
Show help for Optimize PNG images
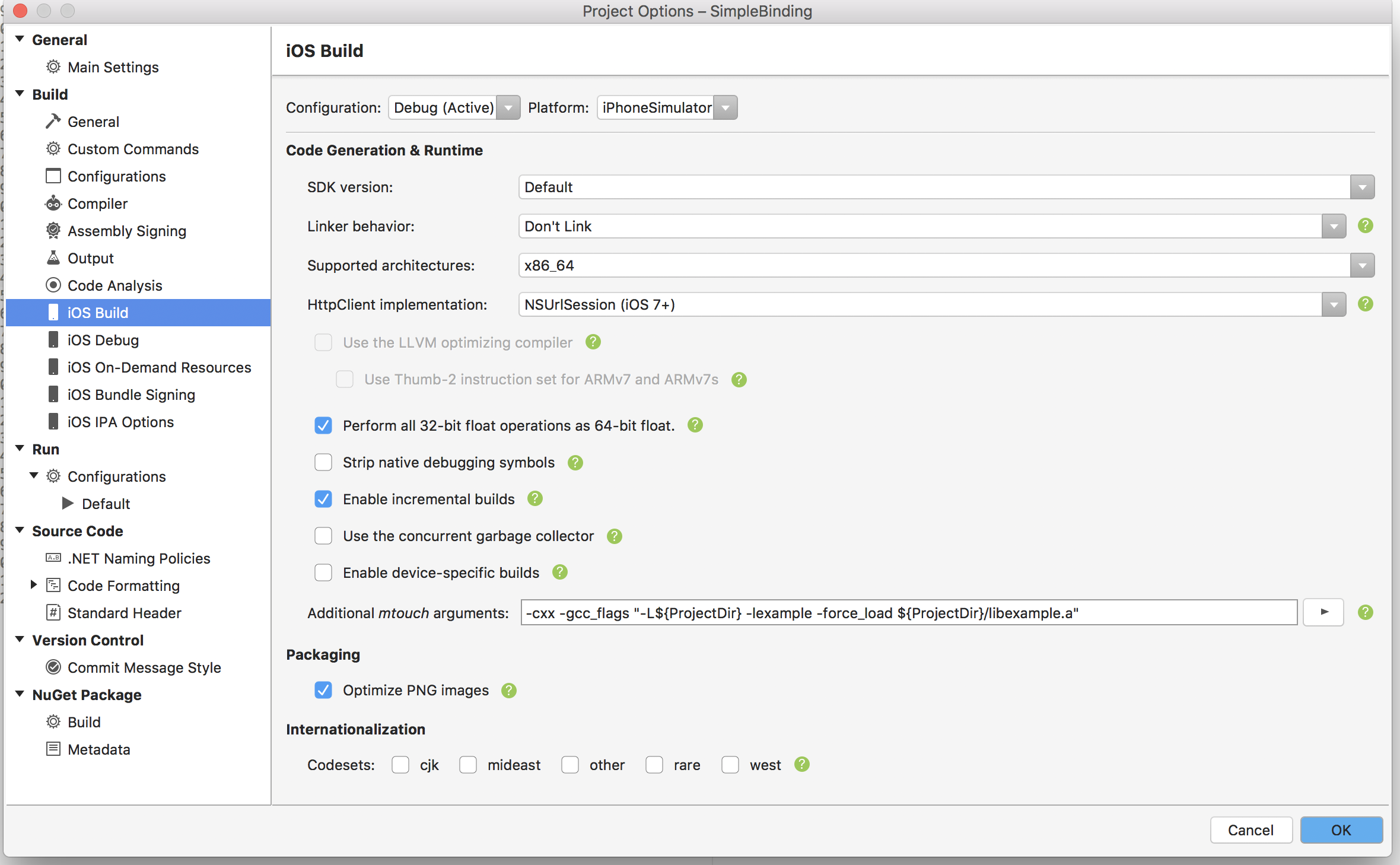click(508, 690)
